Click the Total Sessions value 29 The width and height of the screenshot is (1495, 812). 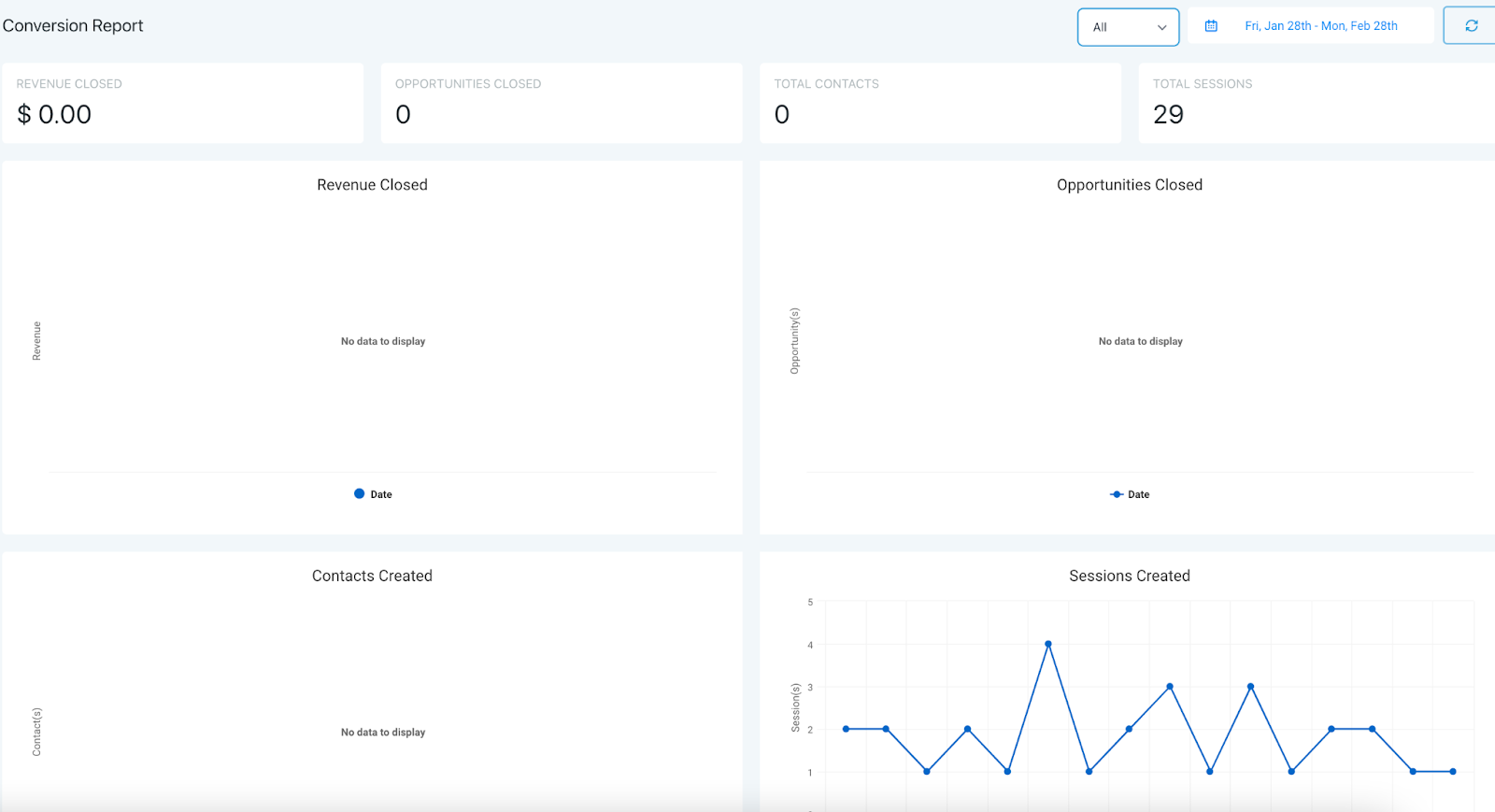[x=1168, y=114]
